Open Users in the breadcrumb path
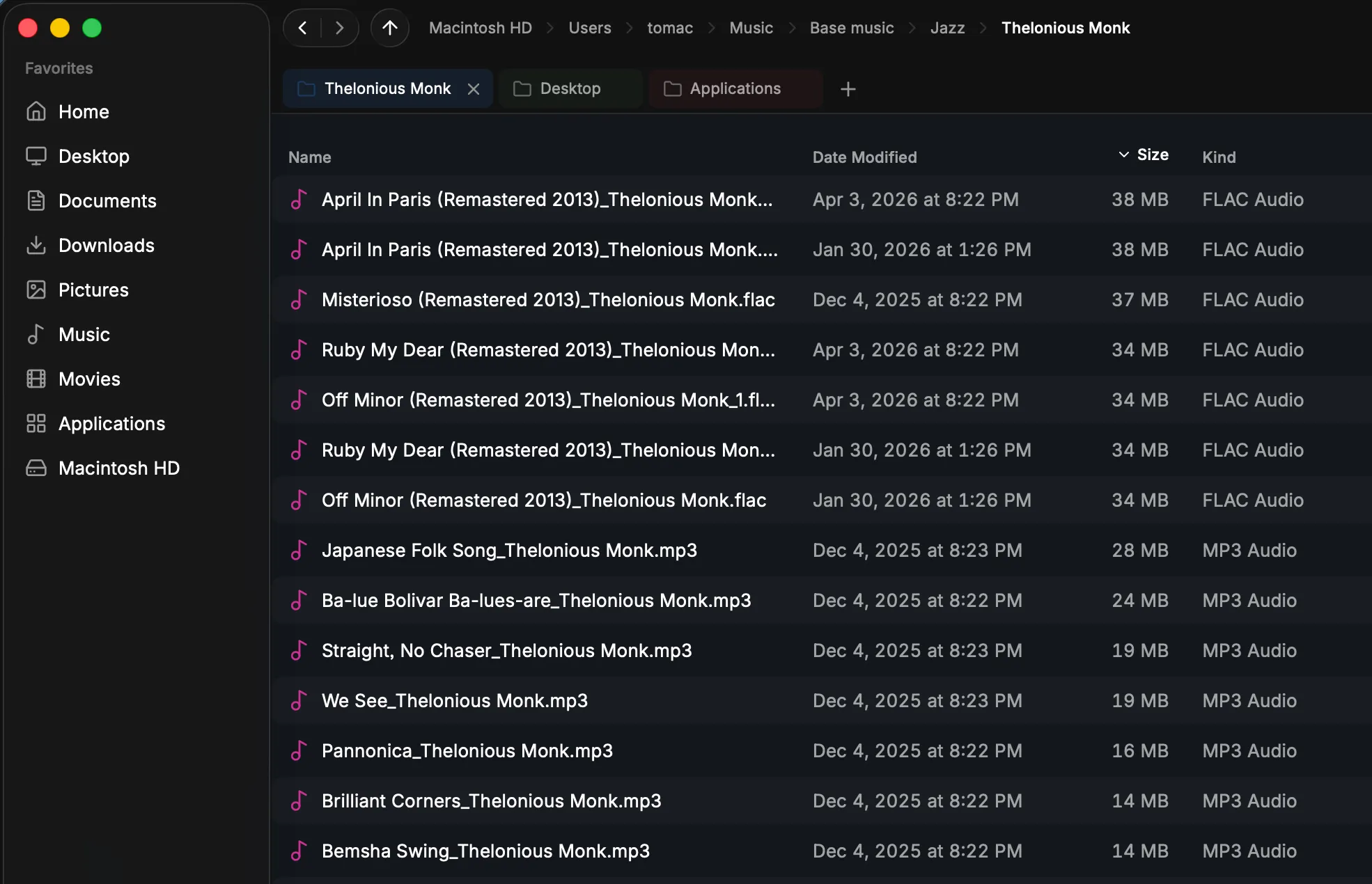 [590, 28]
